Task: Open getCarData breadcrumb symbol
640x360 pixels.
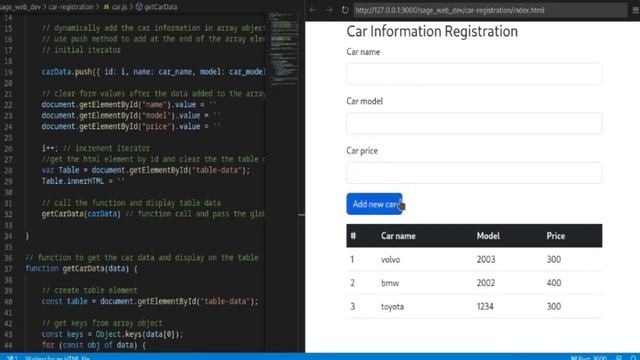Action: coord(161,7)
